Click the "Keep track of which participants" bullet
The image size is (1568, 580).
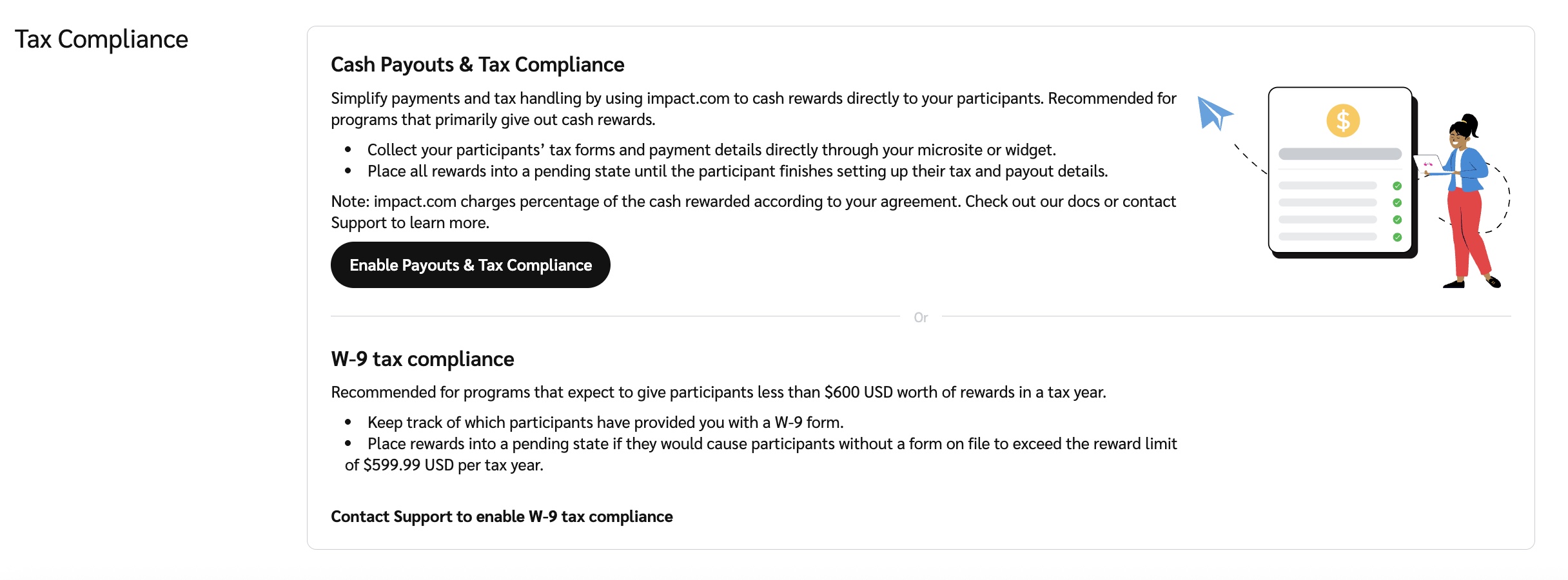tap(605, 422)
